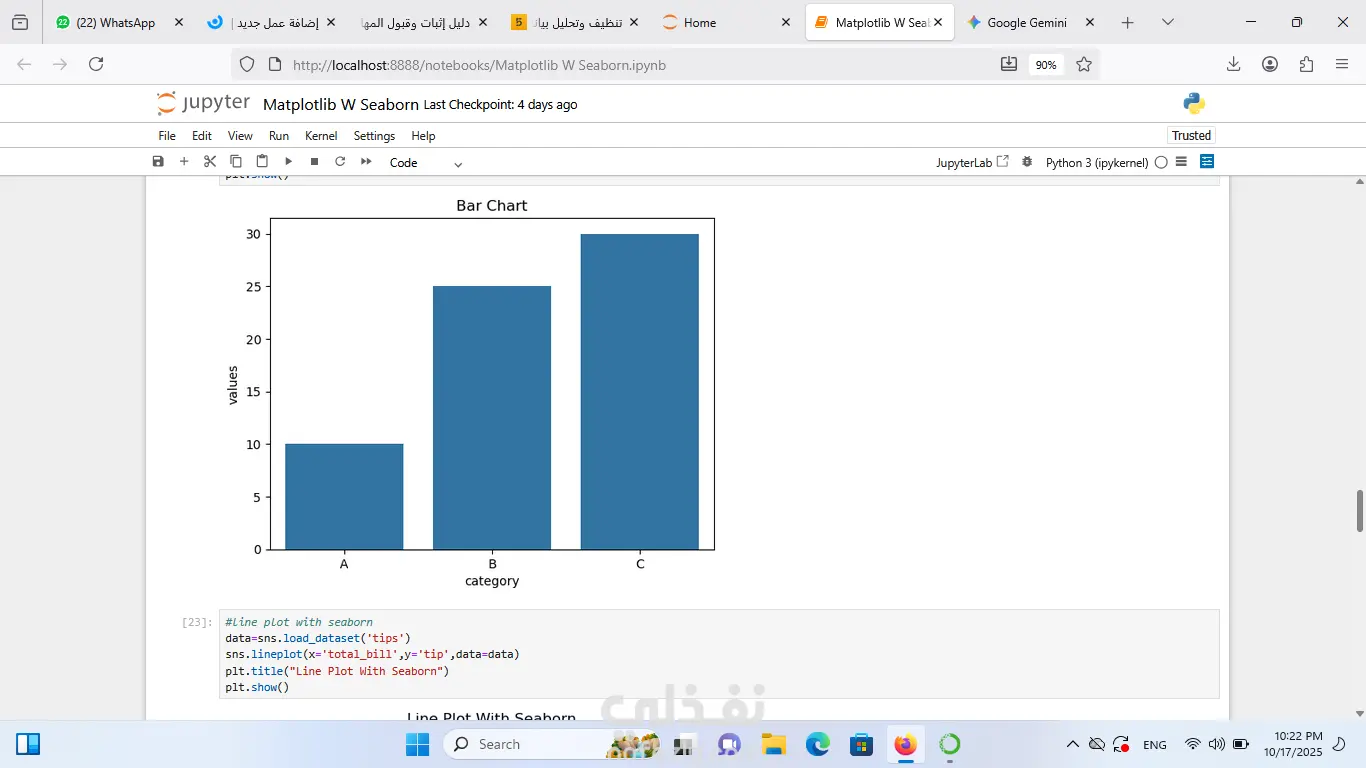This screenshot has width=1366, height=768.
Task: Cut the selected cell with scissors icon
Action: (210, 162)
